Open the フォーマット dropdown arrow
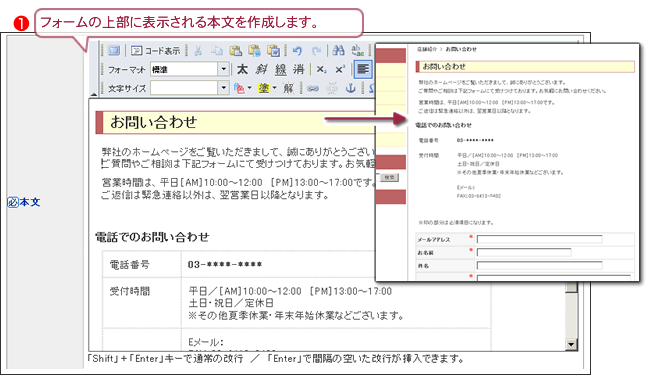 [x=224, y=69]
